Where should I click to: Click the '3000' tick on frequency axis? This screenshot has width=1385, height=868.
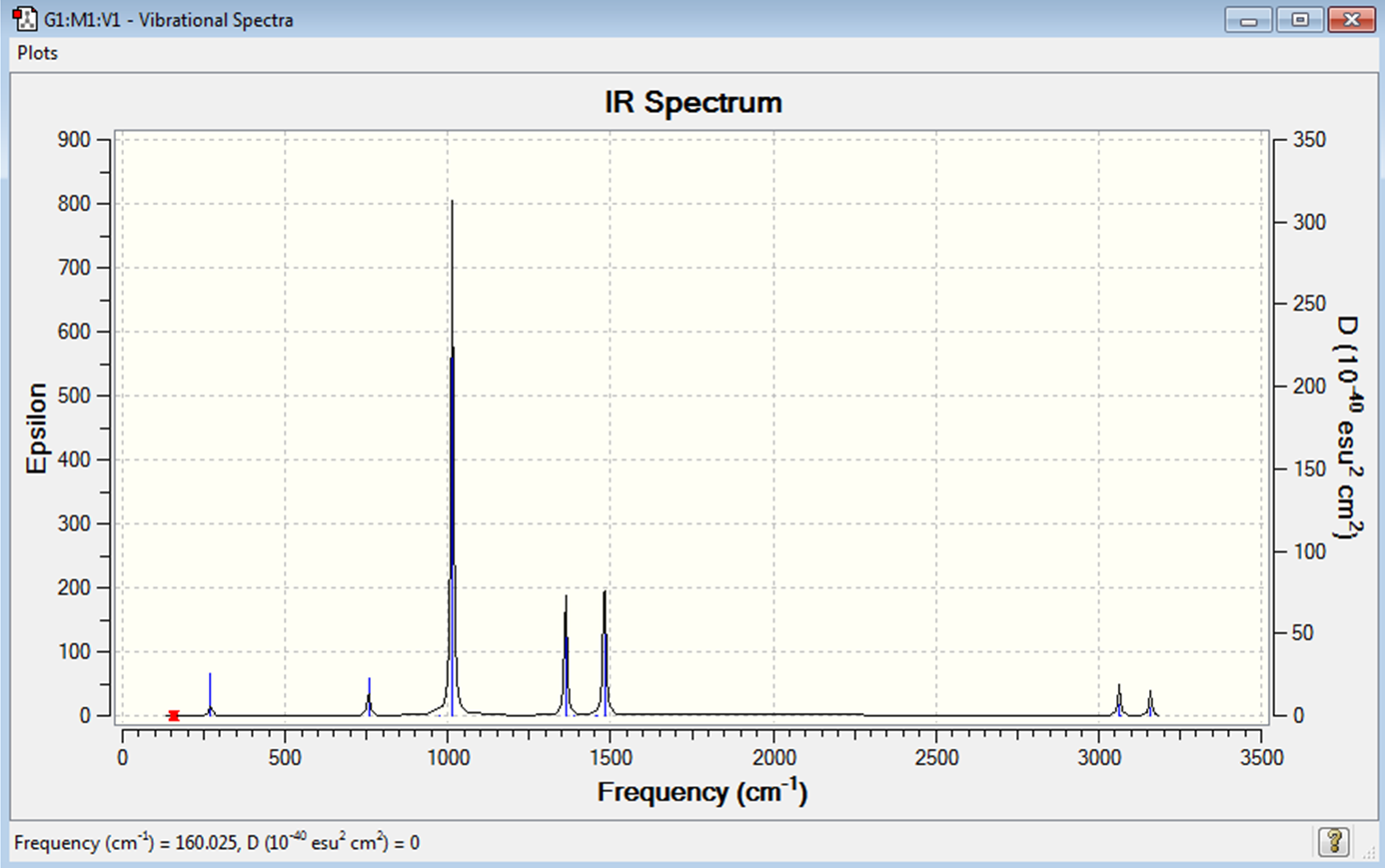pyautogui.click(x=1099, y=757)
